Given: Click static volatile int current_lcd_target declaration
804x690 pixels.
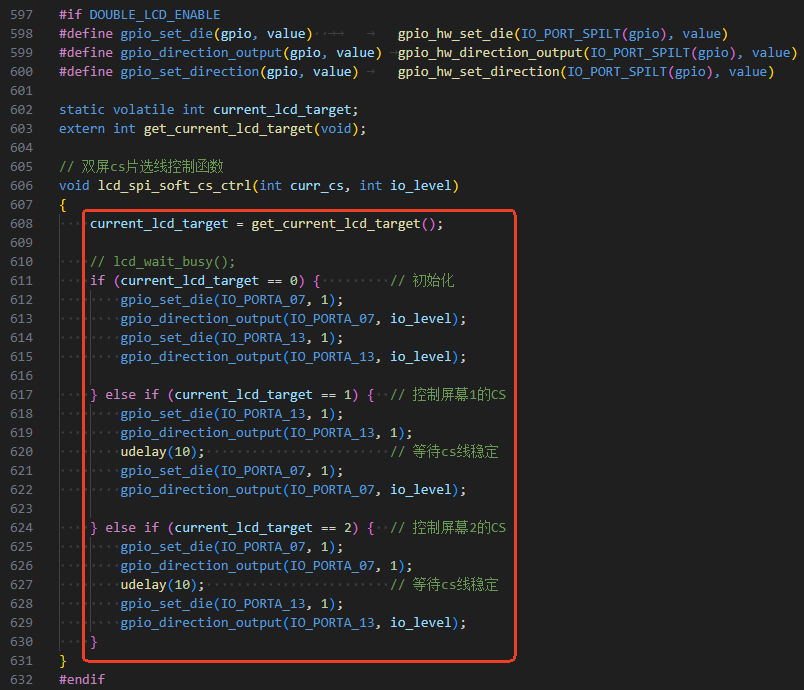Looking at the screenshot, I should coord(209,110).
